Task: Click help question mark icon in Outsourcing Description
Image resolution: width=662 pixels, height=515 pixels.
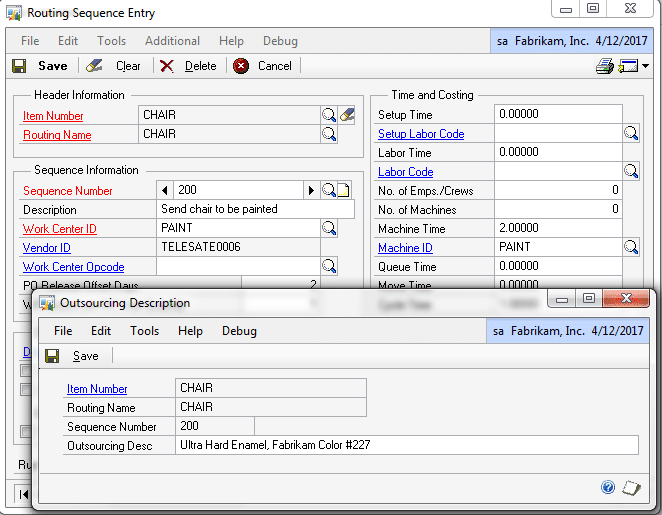Action: [608, 487]
